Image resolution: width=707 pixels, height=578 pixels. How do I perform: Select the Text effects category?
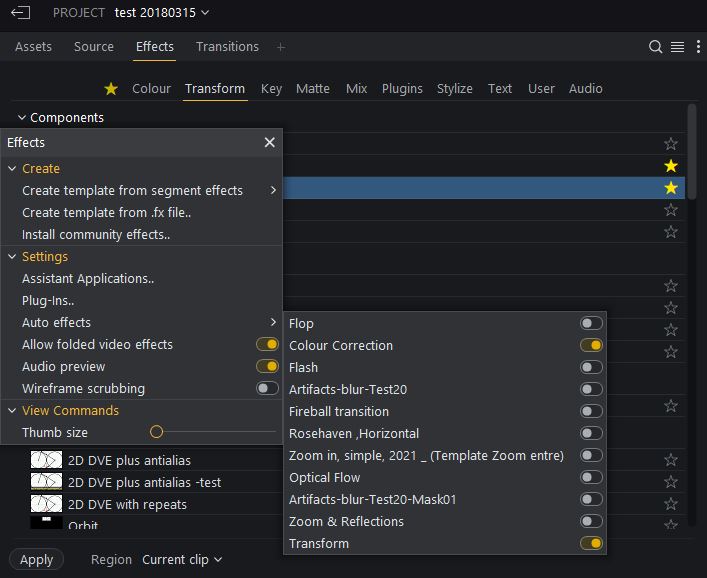point(500,88)
